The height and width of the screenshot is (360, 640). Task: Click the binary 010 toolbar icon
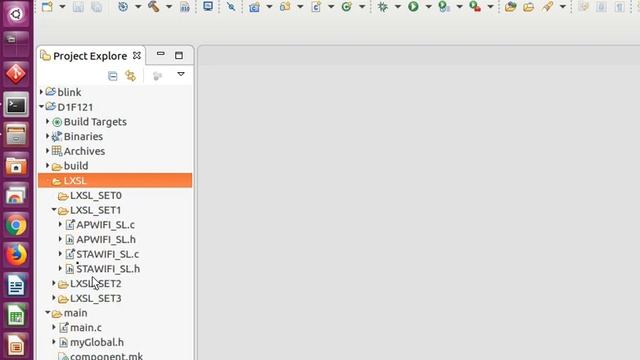coord(185,7)
